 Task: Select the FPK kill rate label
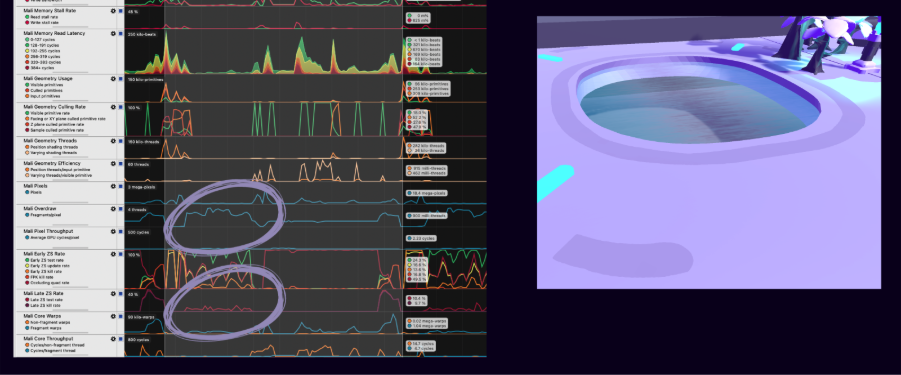43,277
